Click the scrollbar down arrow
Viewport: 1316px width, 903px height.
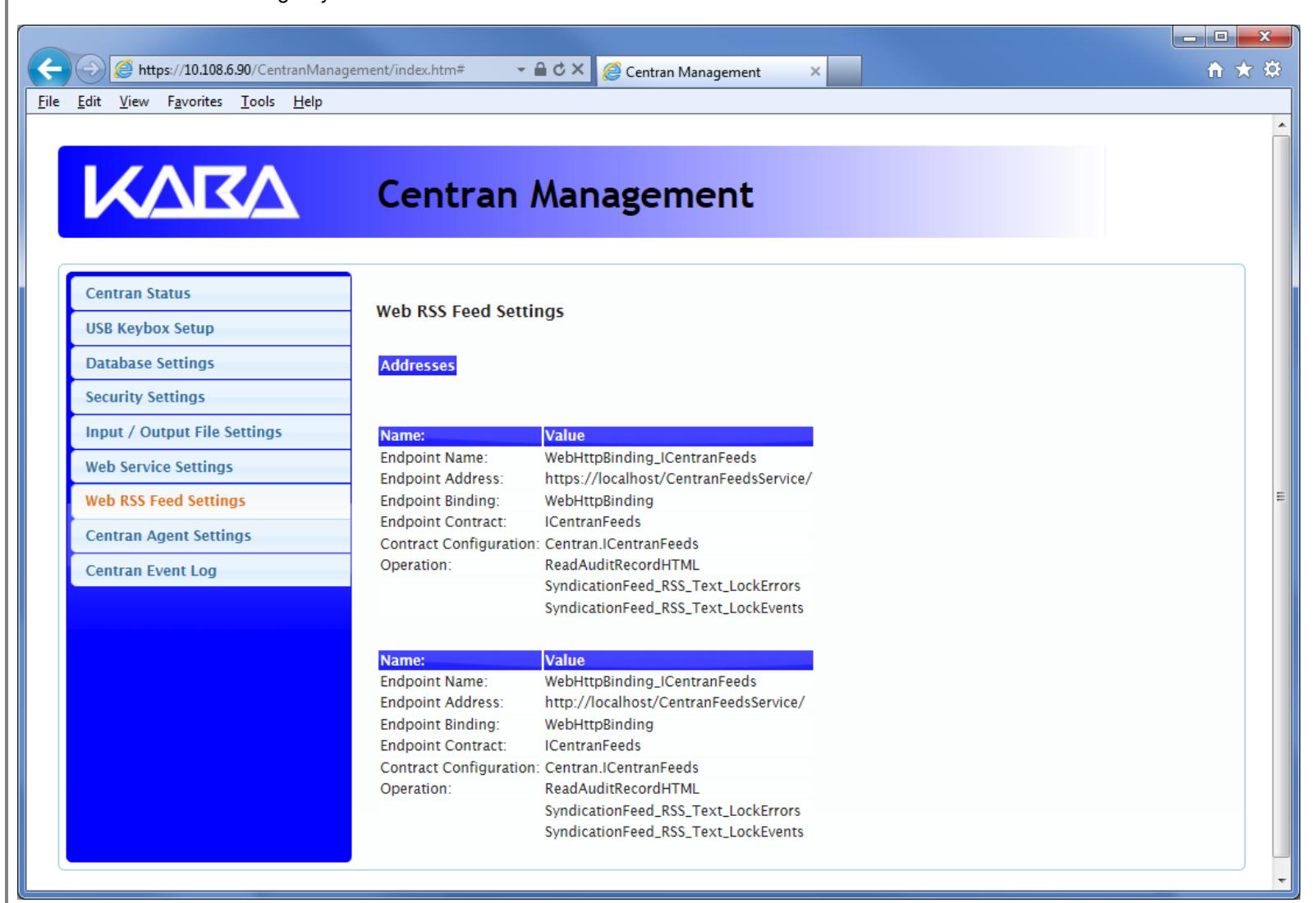tap(1282, 880)
